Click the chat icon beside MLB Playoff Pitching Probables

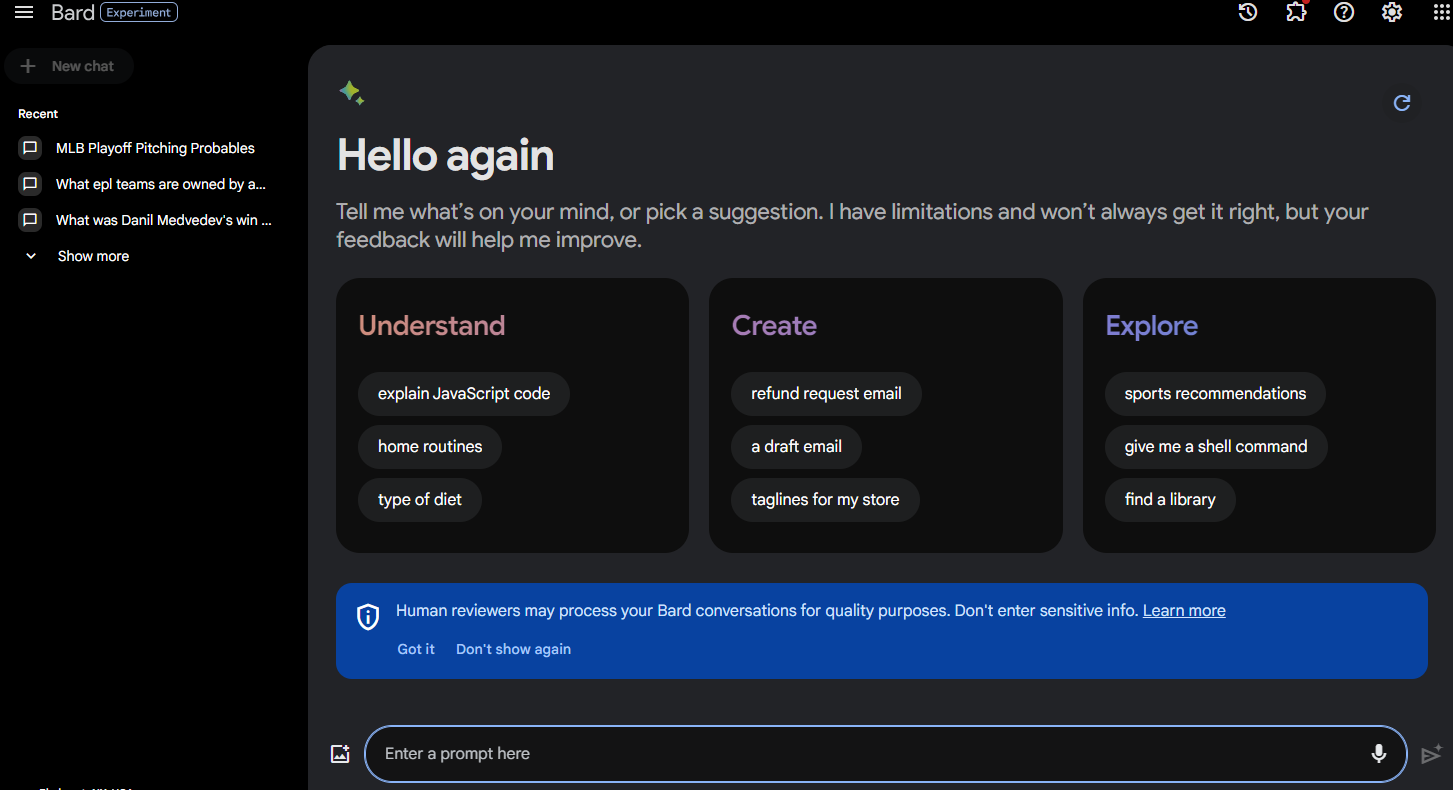30,148
